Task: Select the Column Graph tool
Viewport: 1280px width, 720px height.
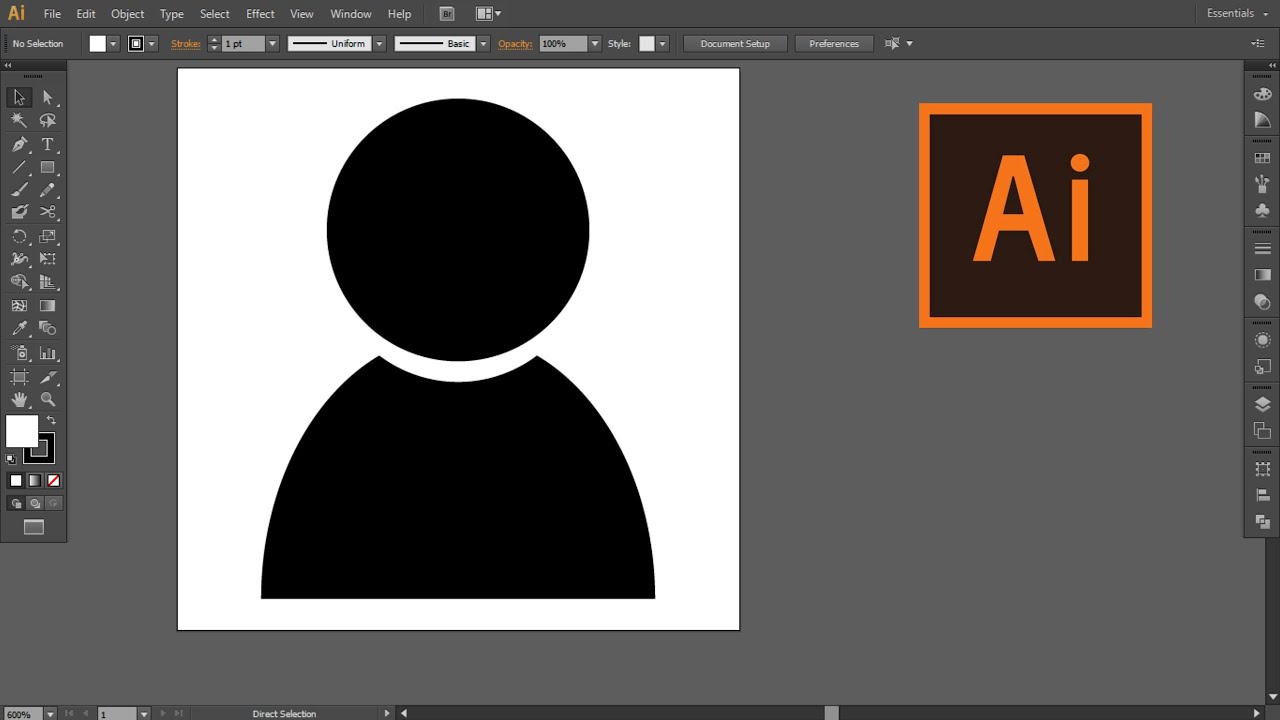Action: pyautogui.click(x=47, y=353)
